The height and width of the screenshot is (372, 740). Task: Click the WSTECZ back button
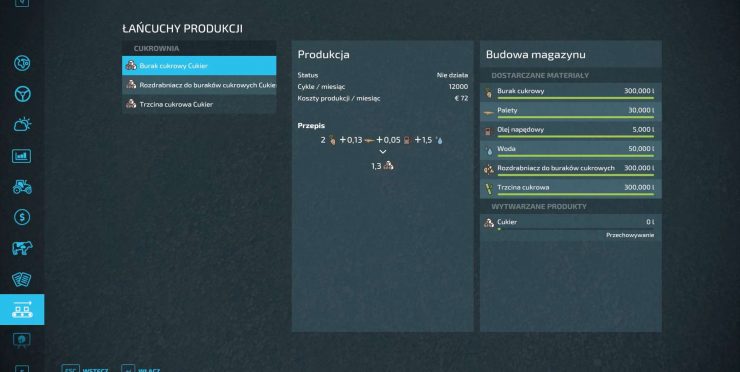coord(85,369)
